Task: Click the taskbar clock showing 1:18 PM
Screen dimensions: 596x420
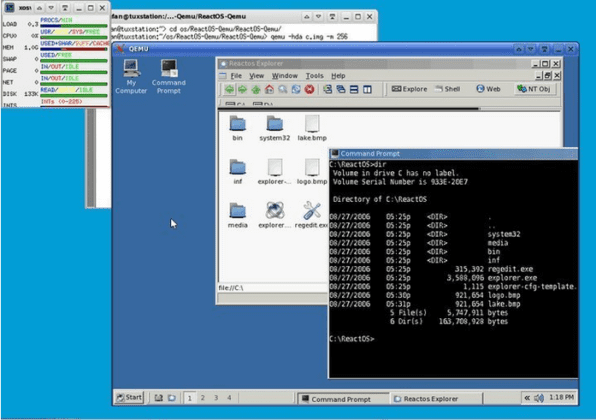Action: pyautogui.click(x=561, y=398)
